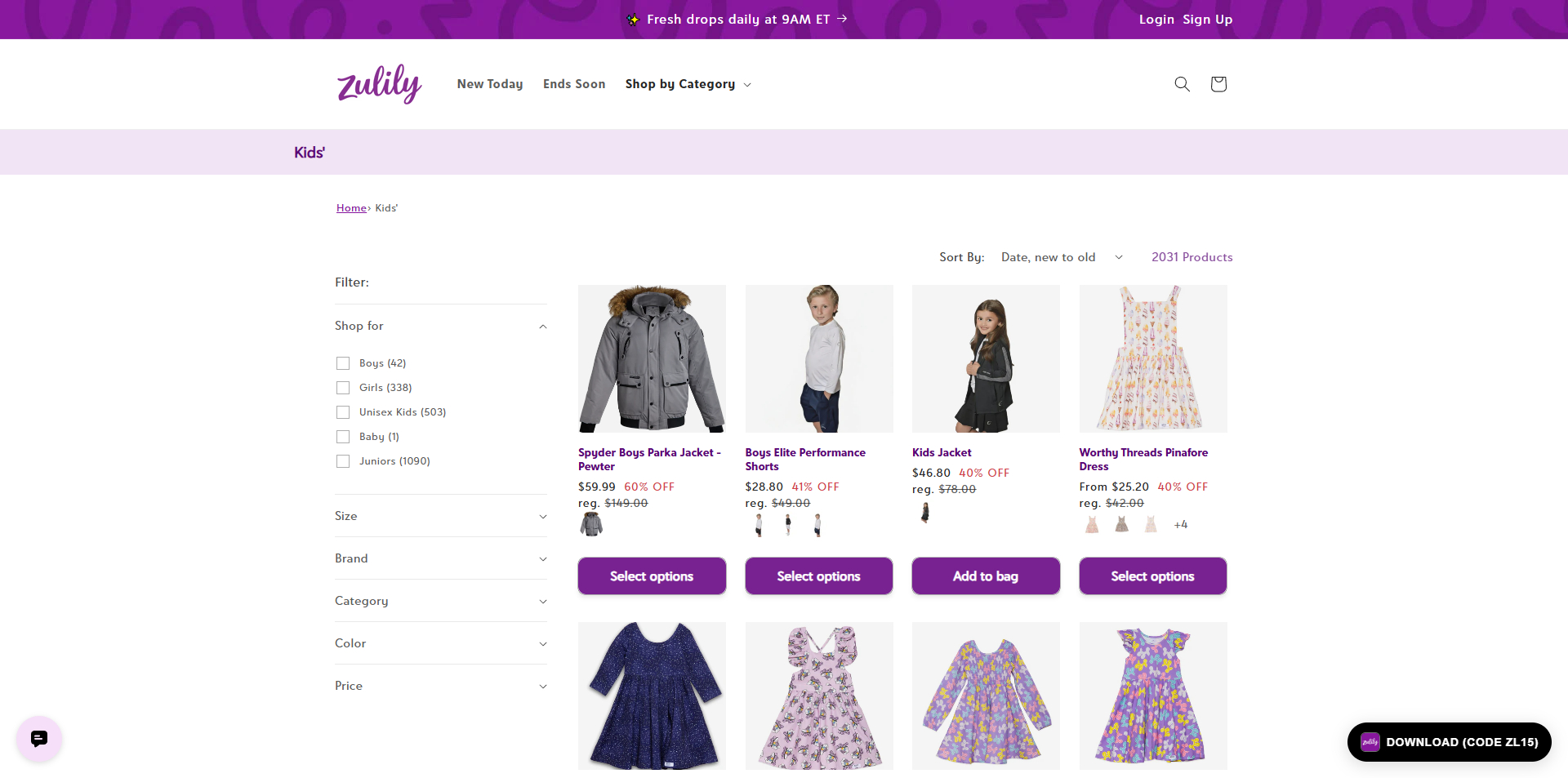Screen dimensions: 1568x778
Task: Open Worthy Threads Pinafore Dress title link
Action: coord(1143,460)
